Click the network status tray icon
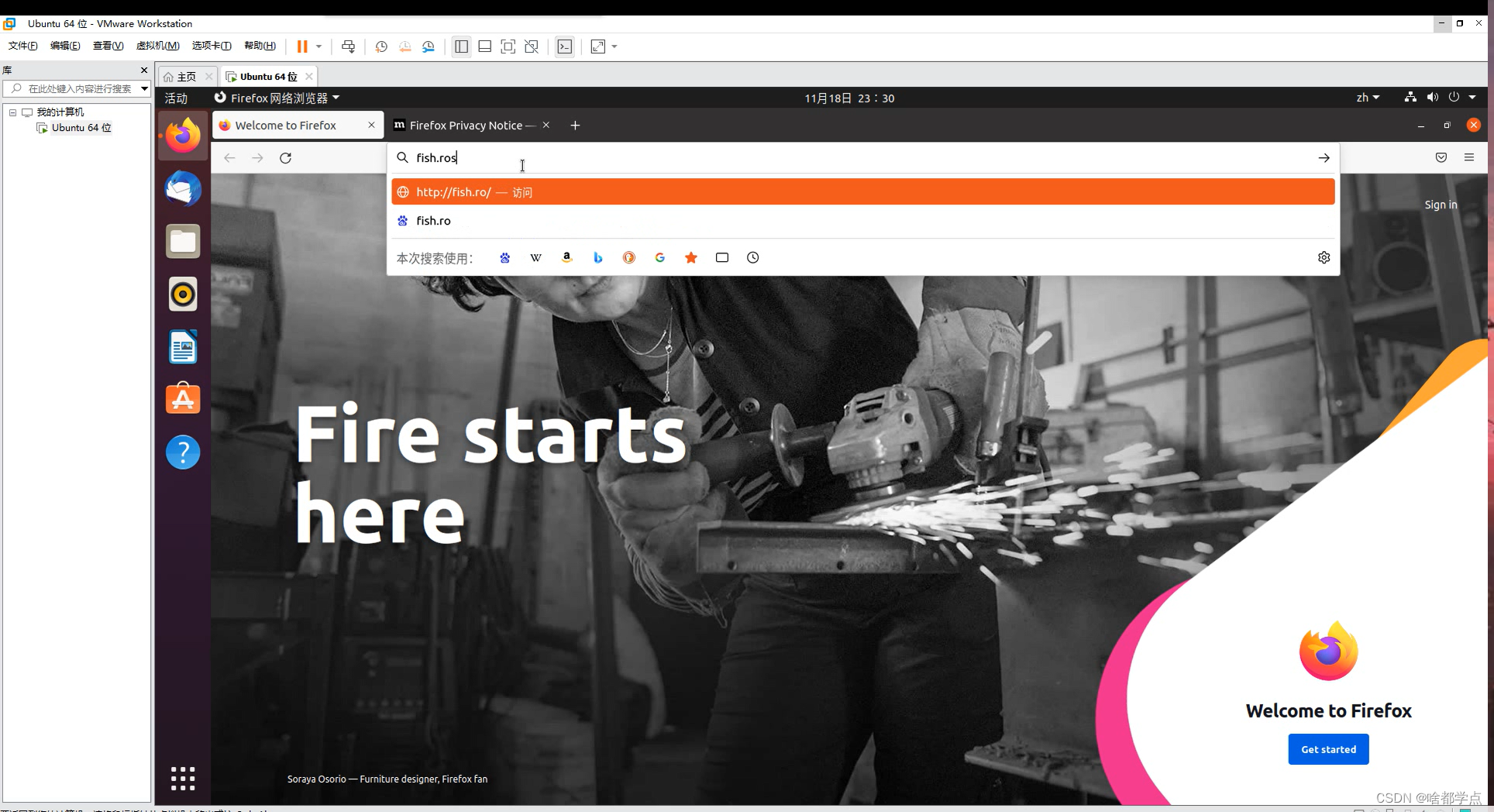 pos(1410,97)
